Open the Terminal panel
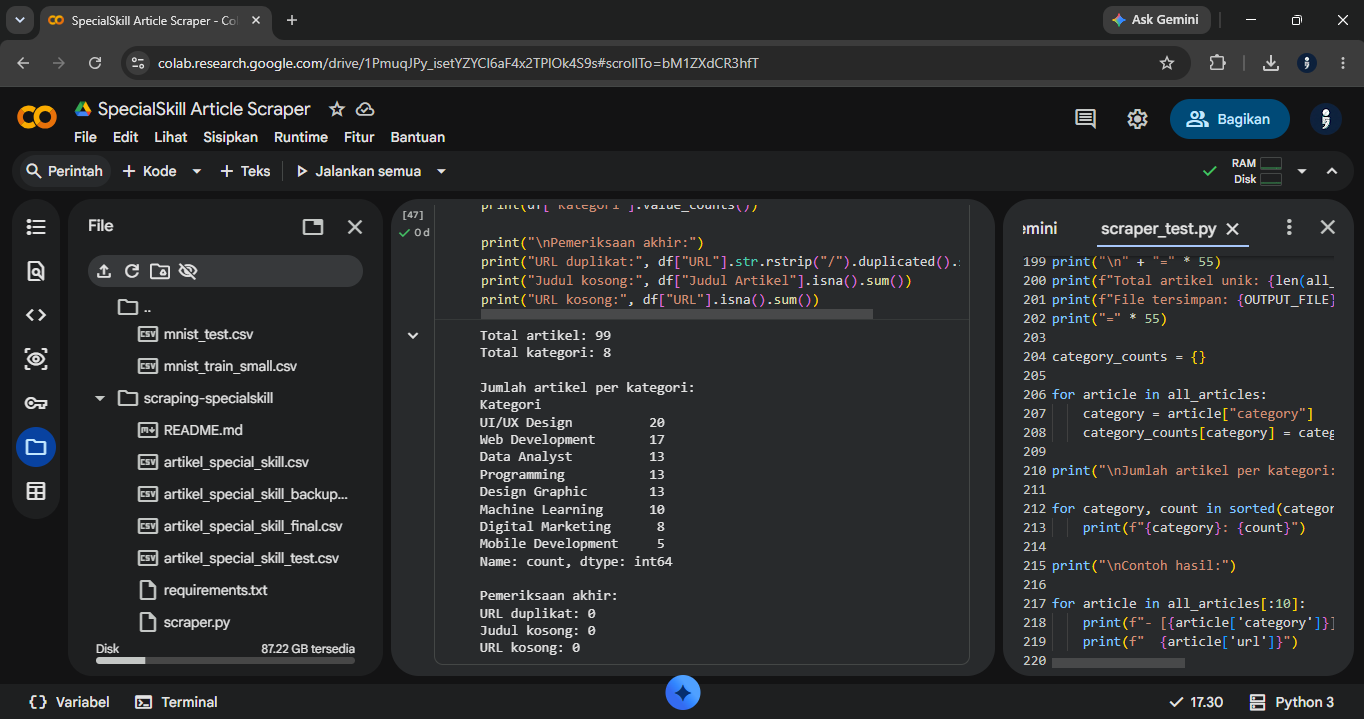Image resolution: width=1364 pixels, height=719 pixels. pyautogui.click(x=176, y=702)
